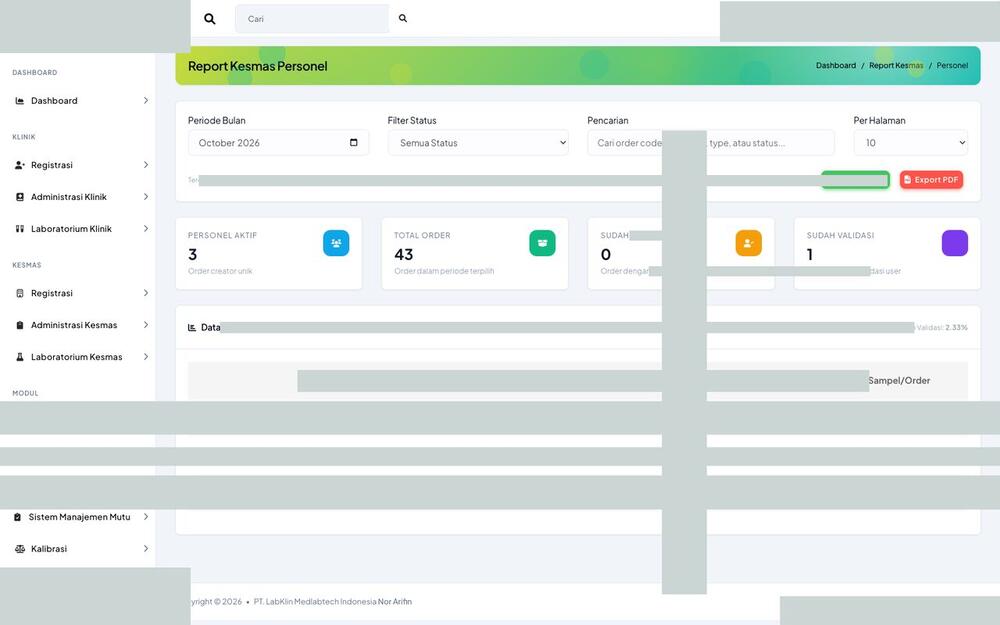This screenshot has height=625, width=1000.
Task: Click Administrasi Kesmas icon
Action: [20, 325]
